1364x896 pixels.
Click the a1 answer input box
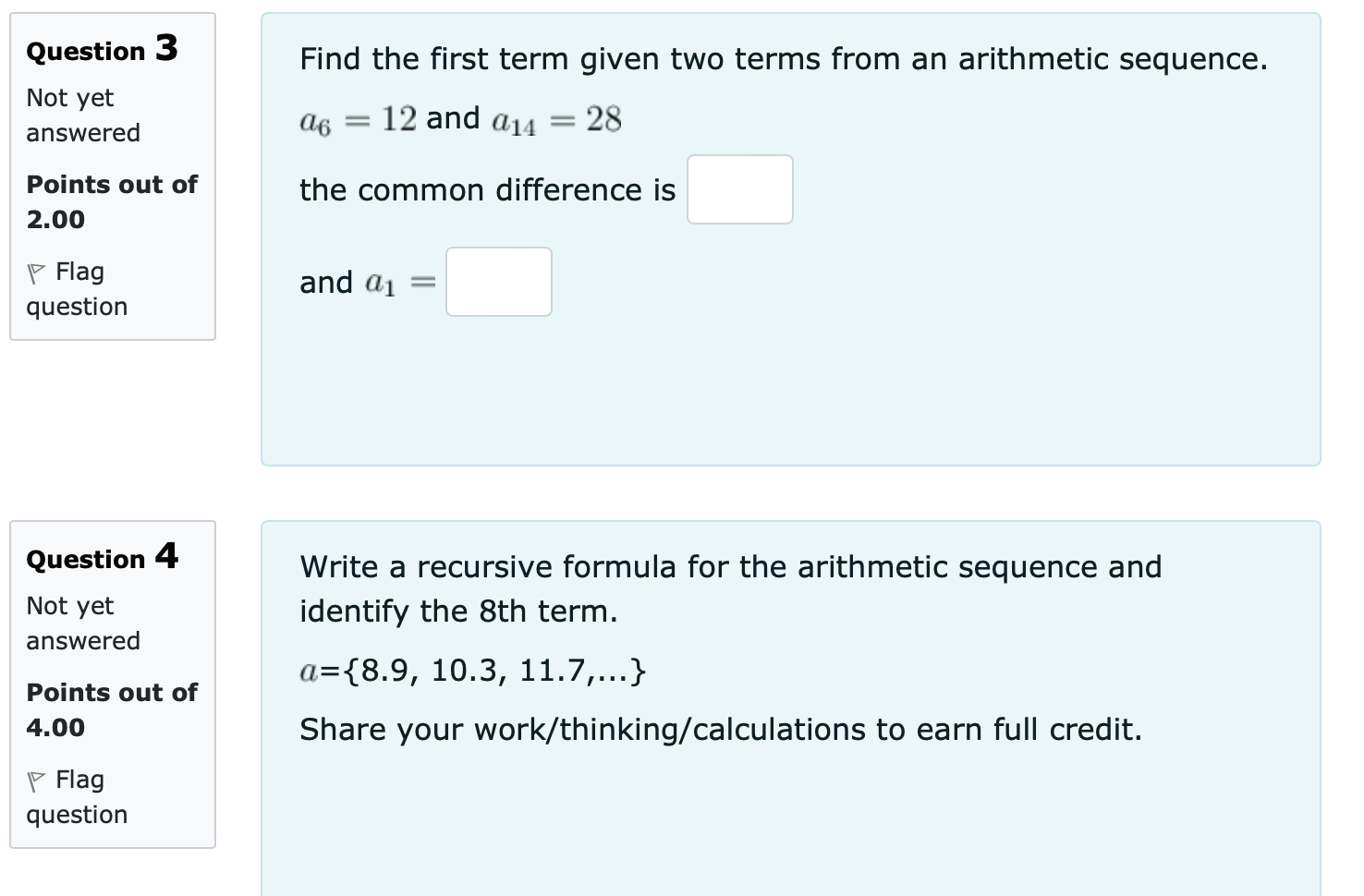pyautogui.click(x=498, y=282)
